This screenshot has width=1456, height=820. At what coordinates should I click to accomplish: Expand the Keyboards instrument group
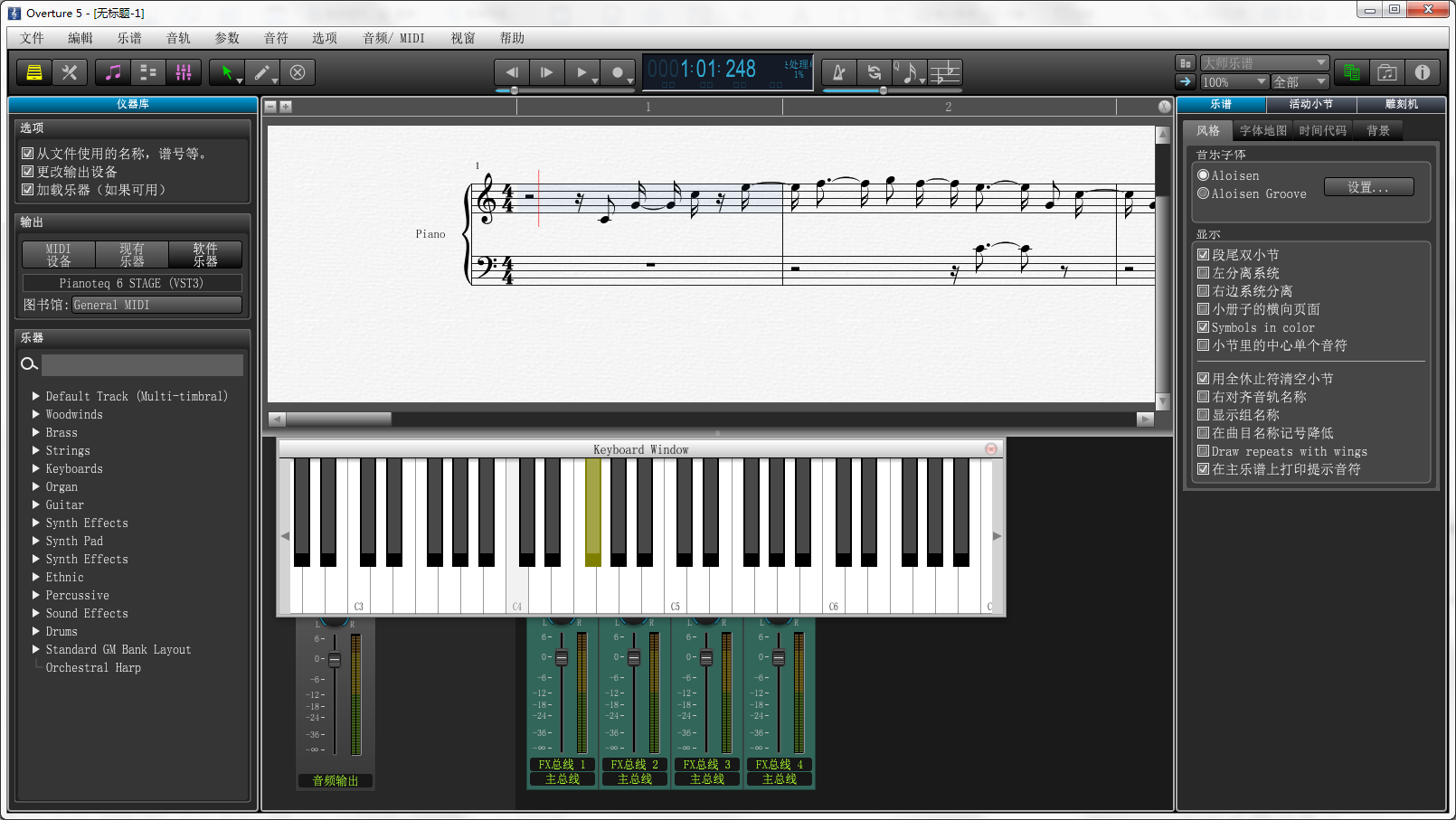[36, 468]
